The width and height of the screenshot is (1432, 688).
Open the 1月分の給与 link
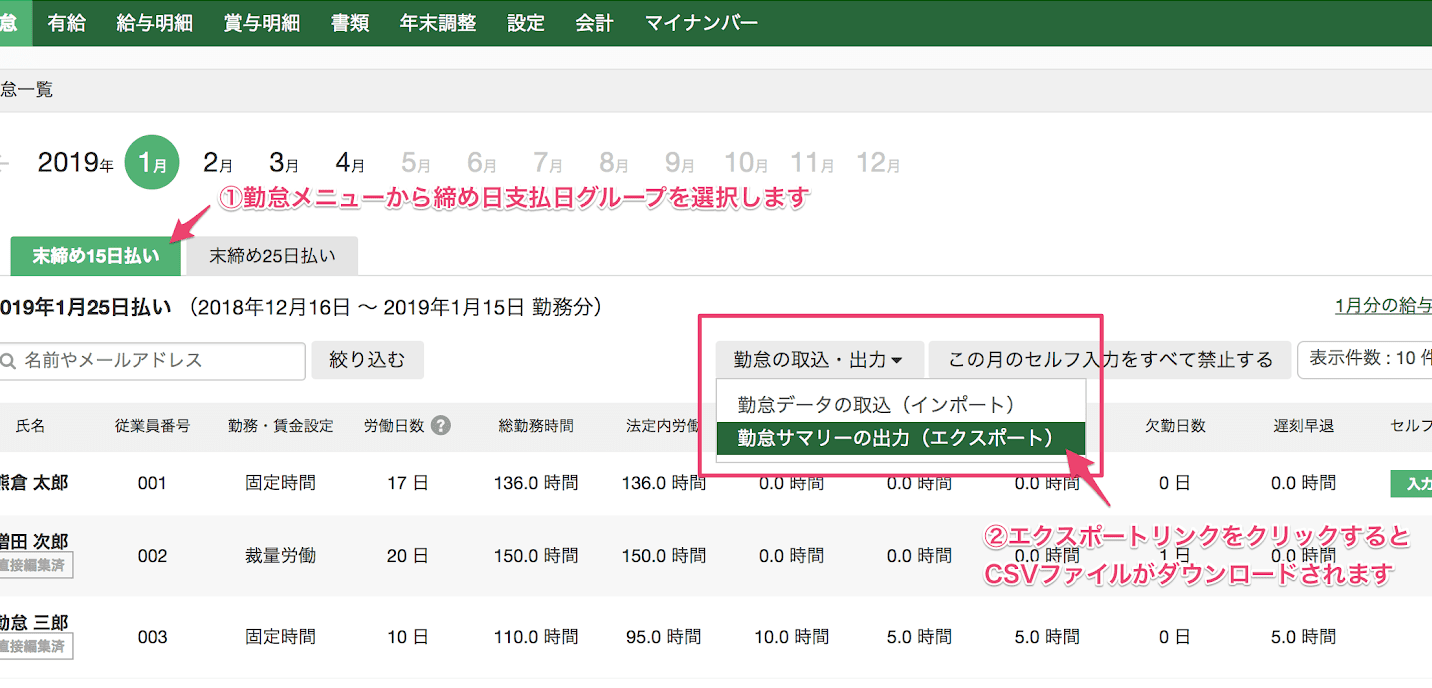click(x=1383, y=306)
